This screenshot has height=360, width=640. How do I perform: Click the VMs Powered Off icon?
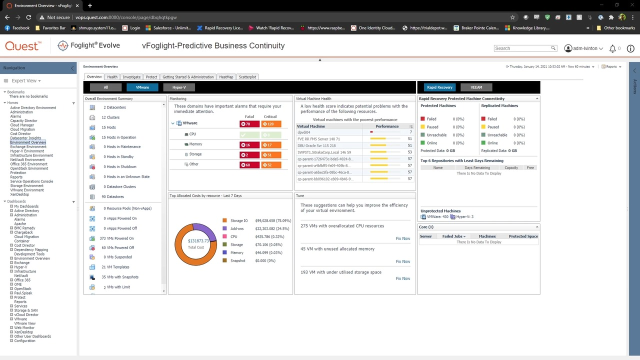pyautogui.click(x=92, y=248)
